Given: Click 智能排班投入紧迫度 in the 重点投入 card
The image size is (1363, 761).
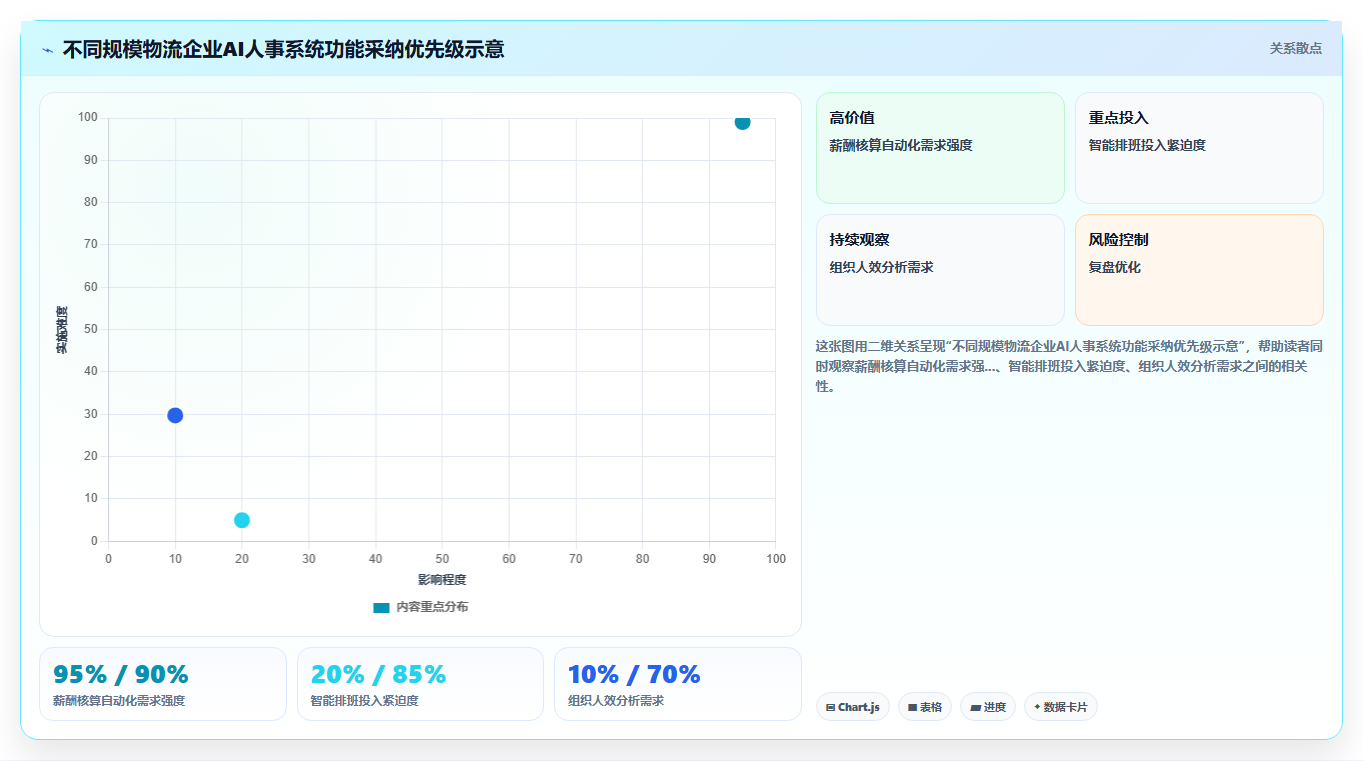Looking at the screenshot, I should (x=1147, y=145).
